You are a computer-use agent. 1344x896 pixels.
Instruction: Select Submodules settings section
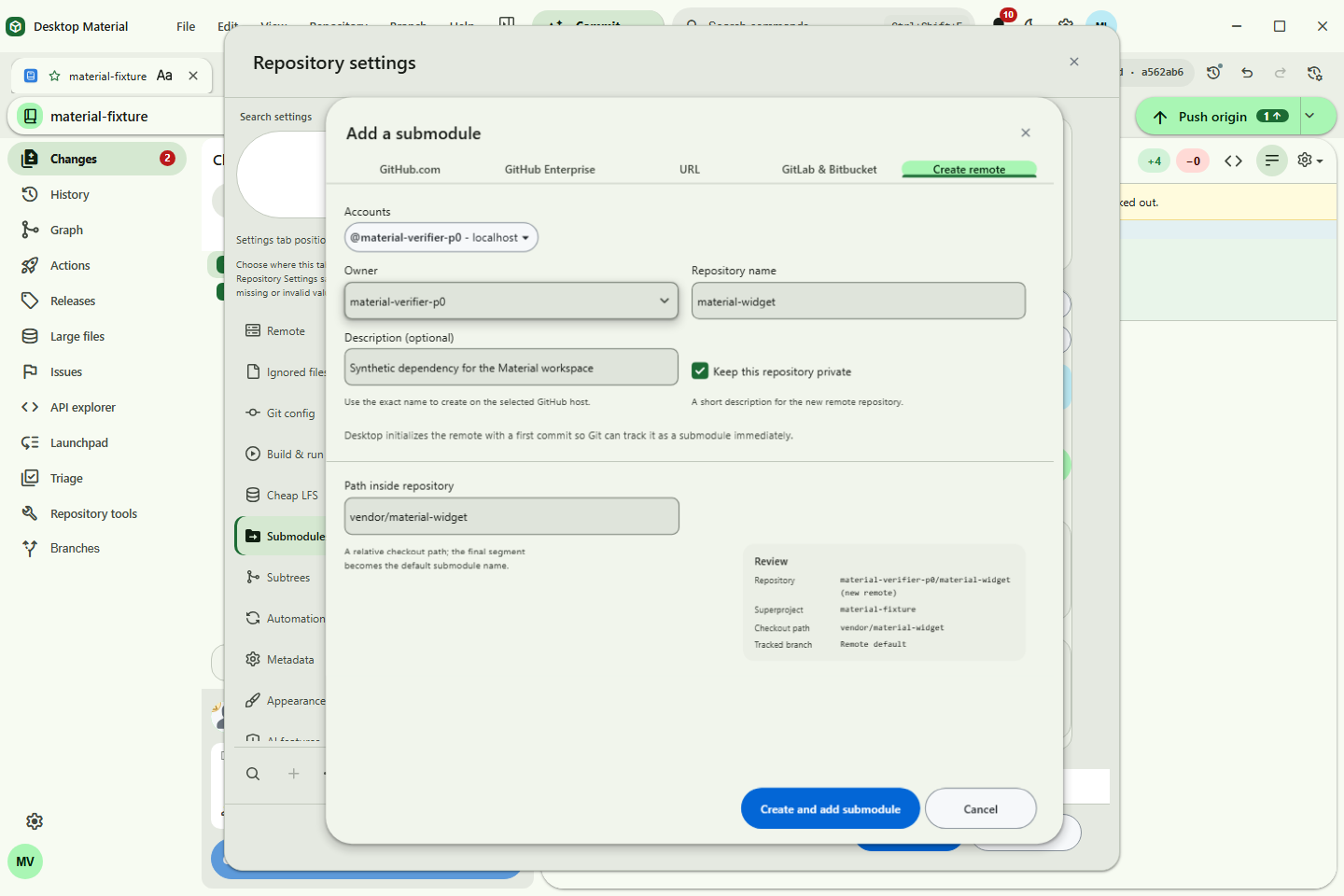(x=281, y=537)
